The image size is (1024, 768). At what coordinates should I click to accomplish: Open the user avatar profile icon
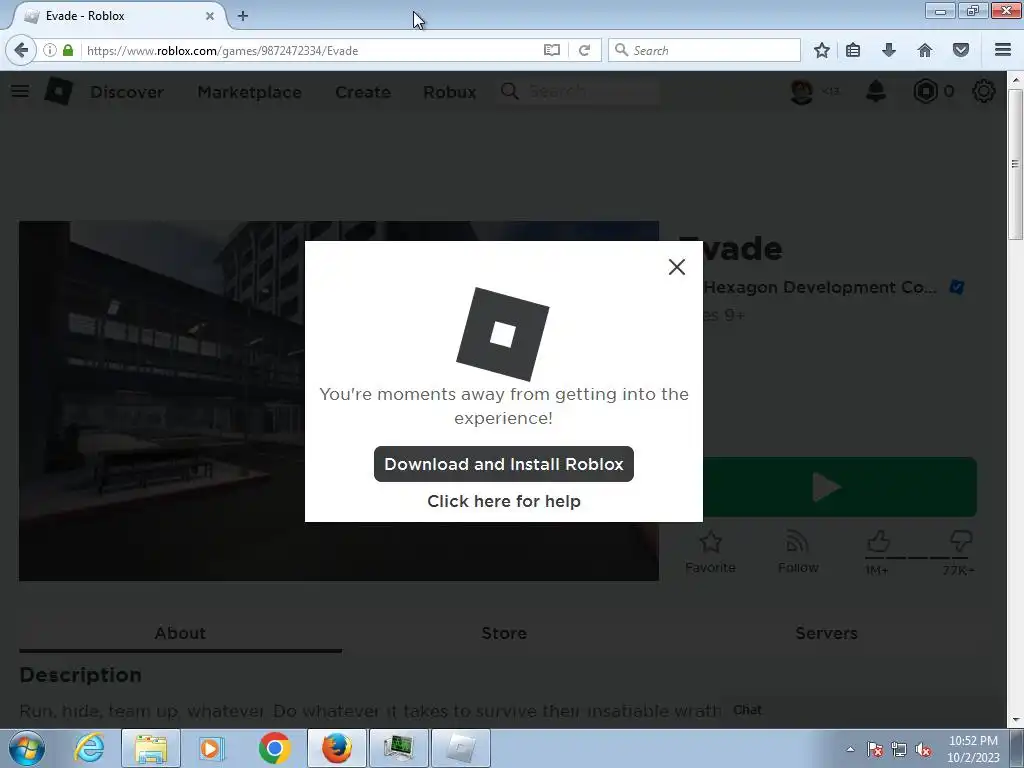coord(802,91)
